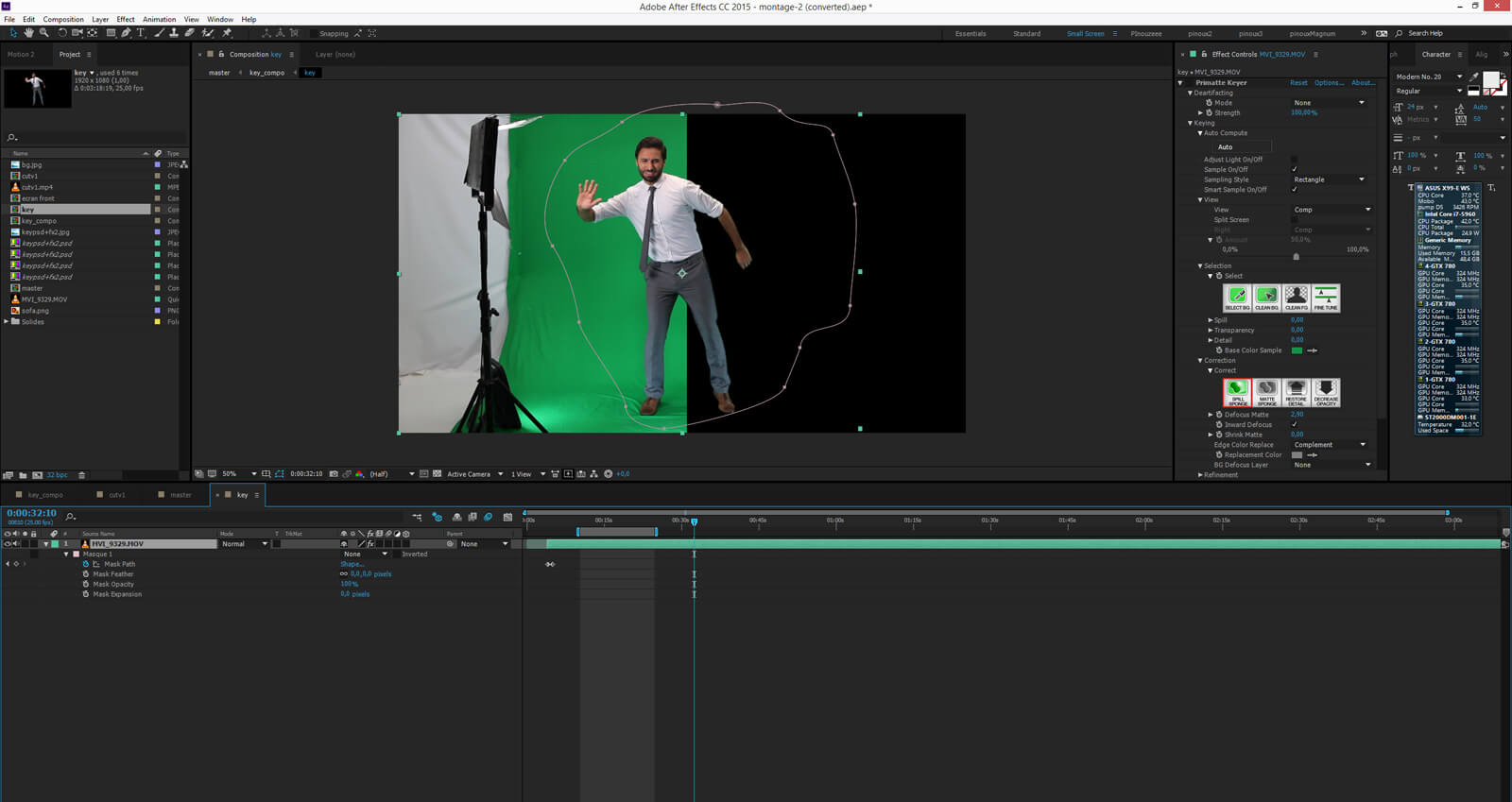Switch to the key_compo timeline tab

click(45, 494)
